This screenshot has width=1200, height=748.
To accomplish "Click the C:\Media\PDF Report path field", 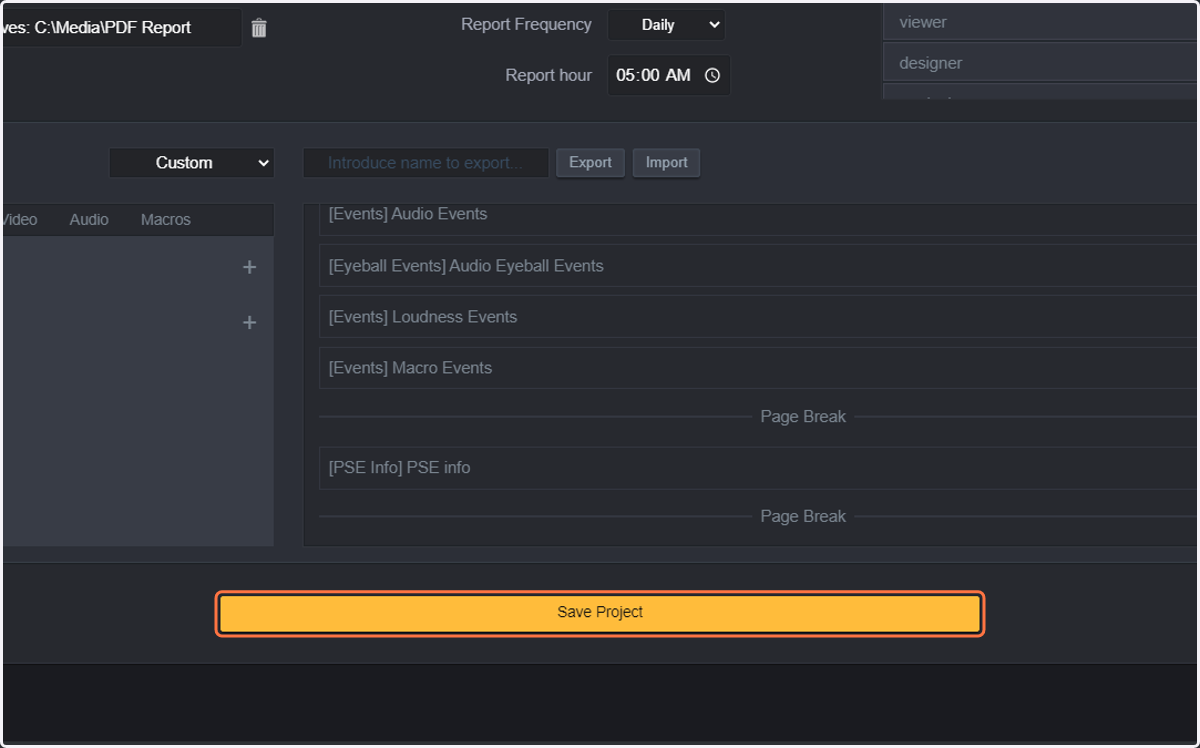I will point(121,28).
